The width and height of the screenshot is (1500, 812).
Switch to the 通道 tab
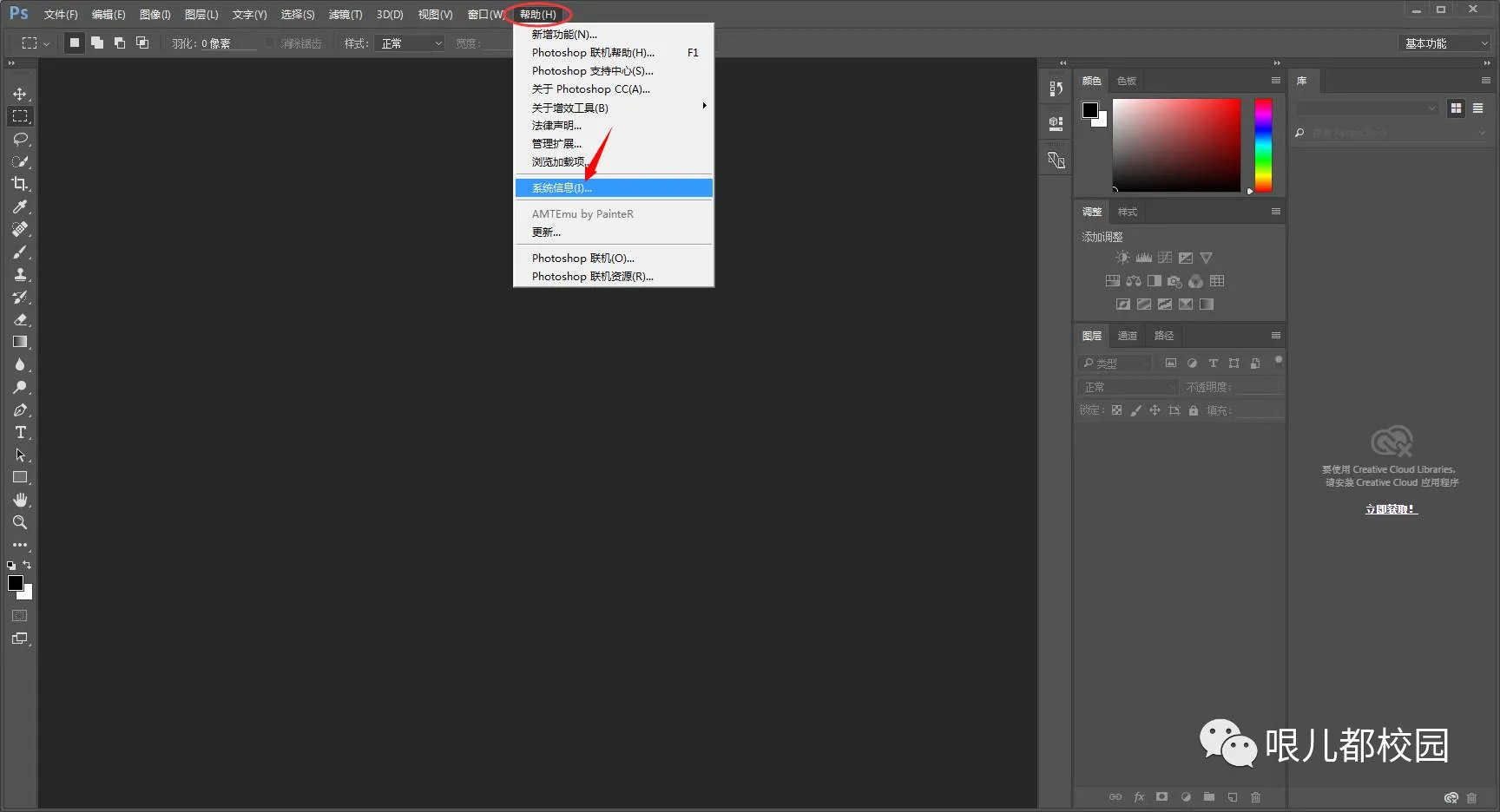[1127, 336]
